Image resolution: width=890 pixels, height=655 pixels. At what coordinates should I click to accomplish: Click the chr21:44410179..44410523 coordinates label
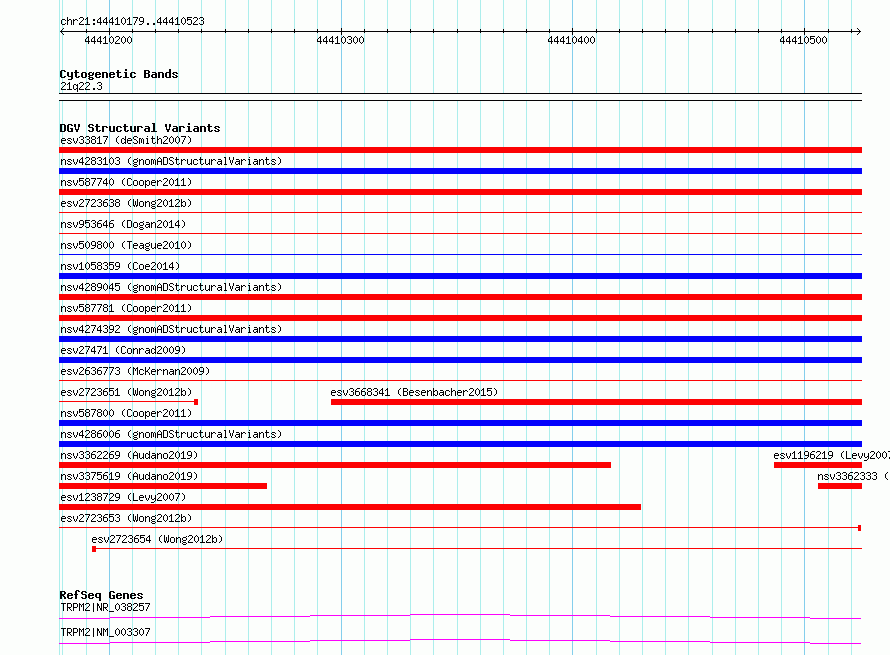coord(132,21)
